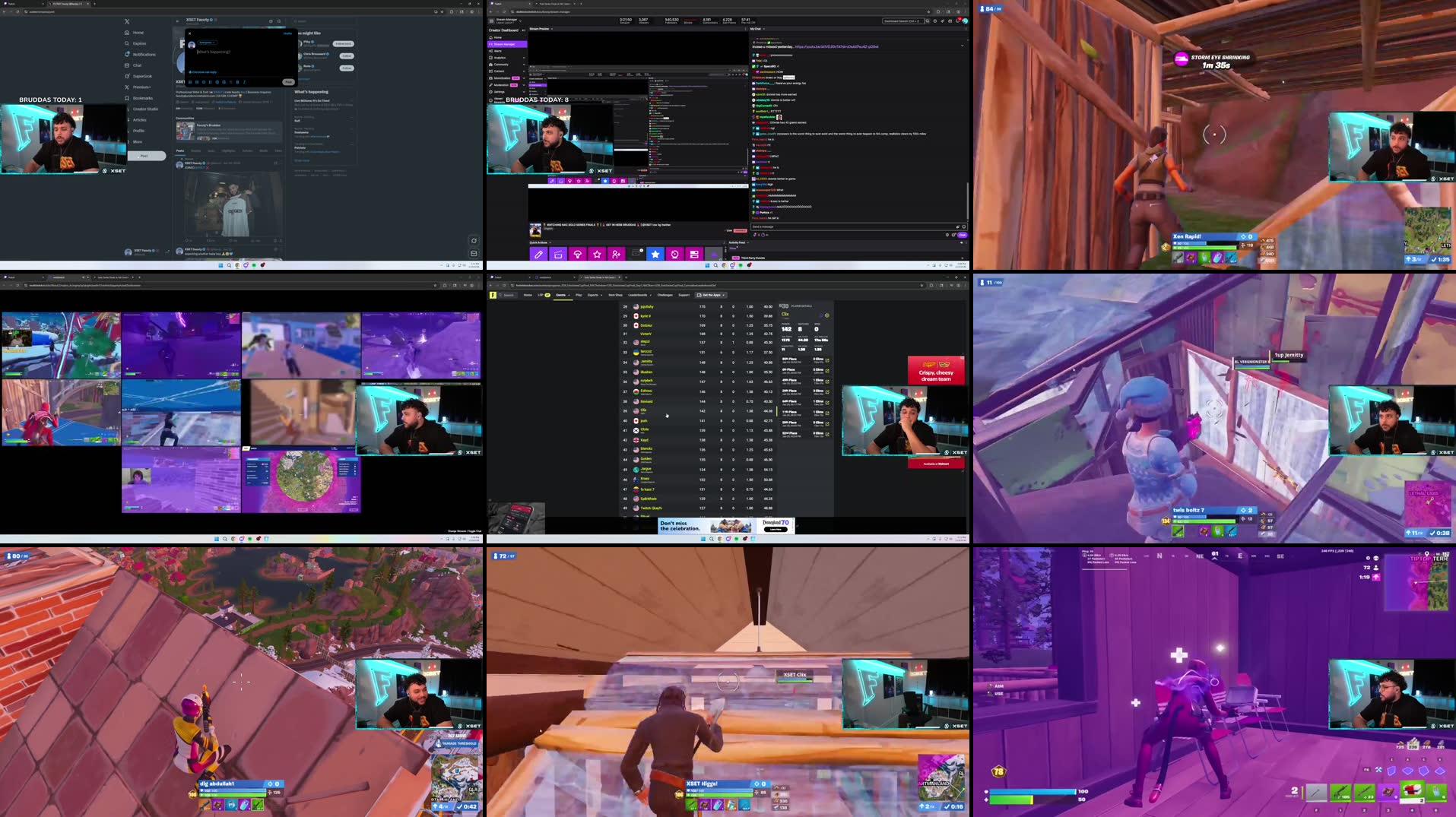
Task: Open the emote picker in Twitch chat
Action: pyautogui.click(x=964, y=226)
